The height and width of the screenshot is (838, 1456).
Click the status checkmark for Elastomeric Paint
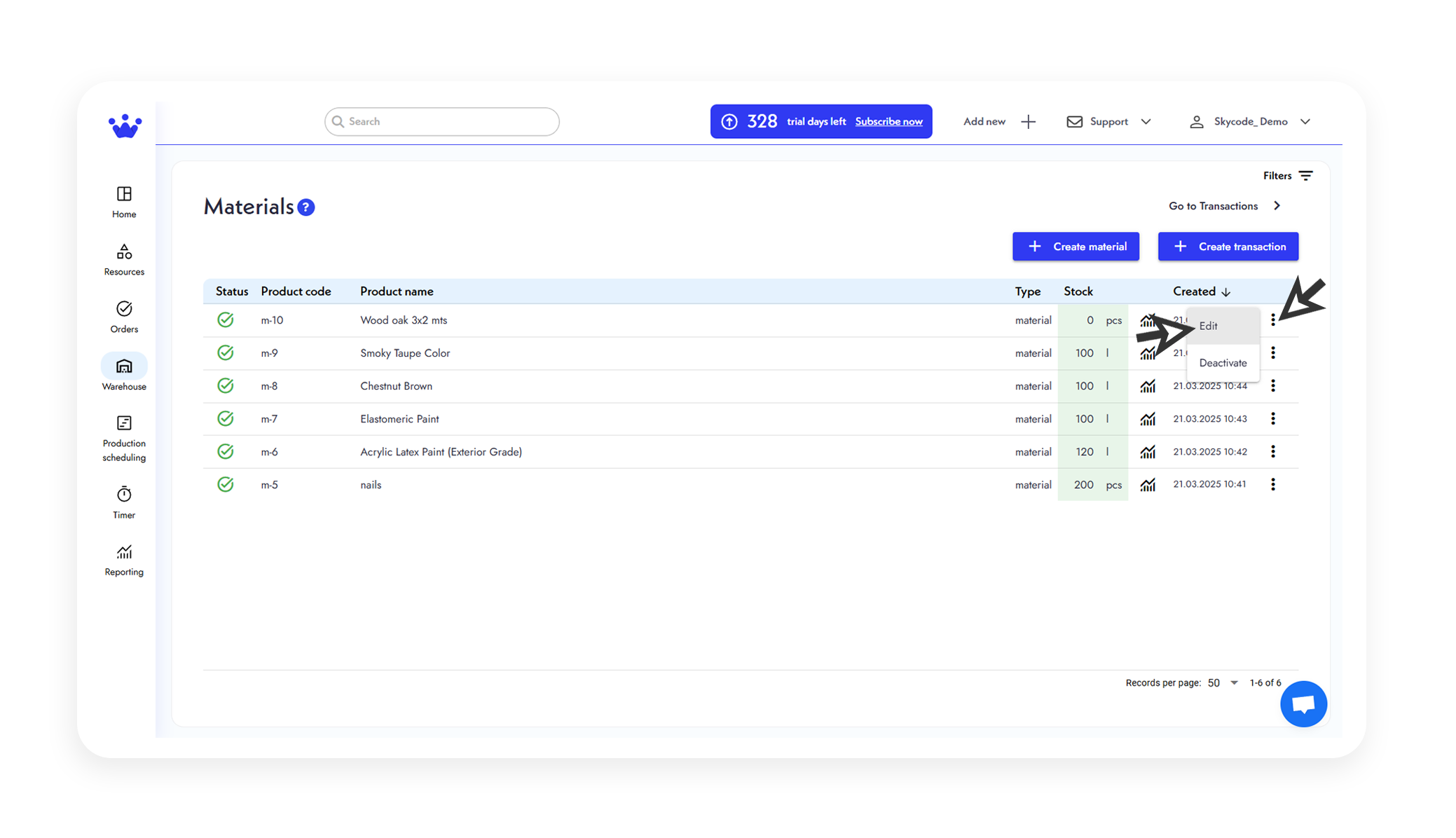[x=226, y=418]
